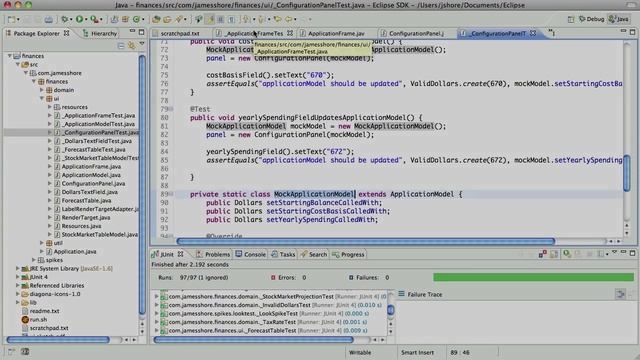
Task: Expand the util package
Action: pos(42,243)
